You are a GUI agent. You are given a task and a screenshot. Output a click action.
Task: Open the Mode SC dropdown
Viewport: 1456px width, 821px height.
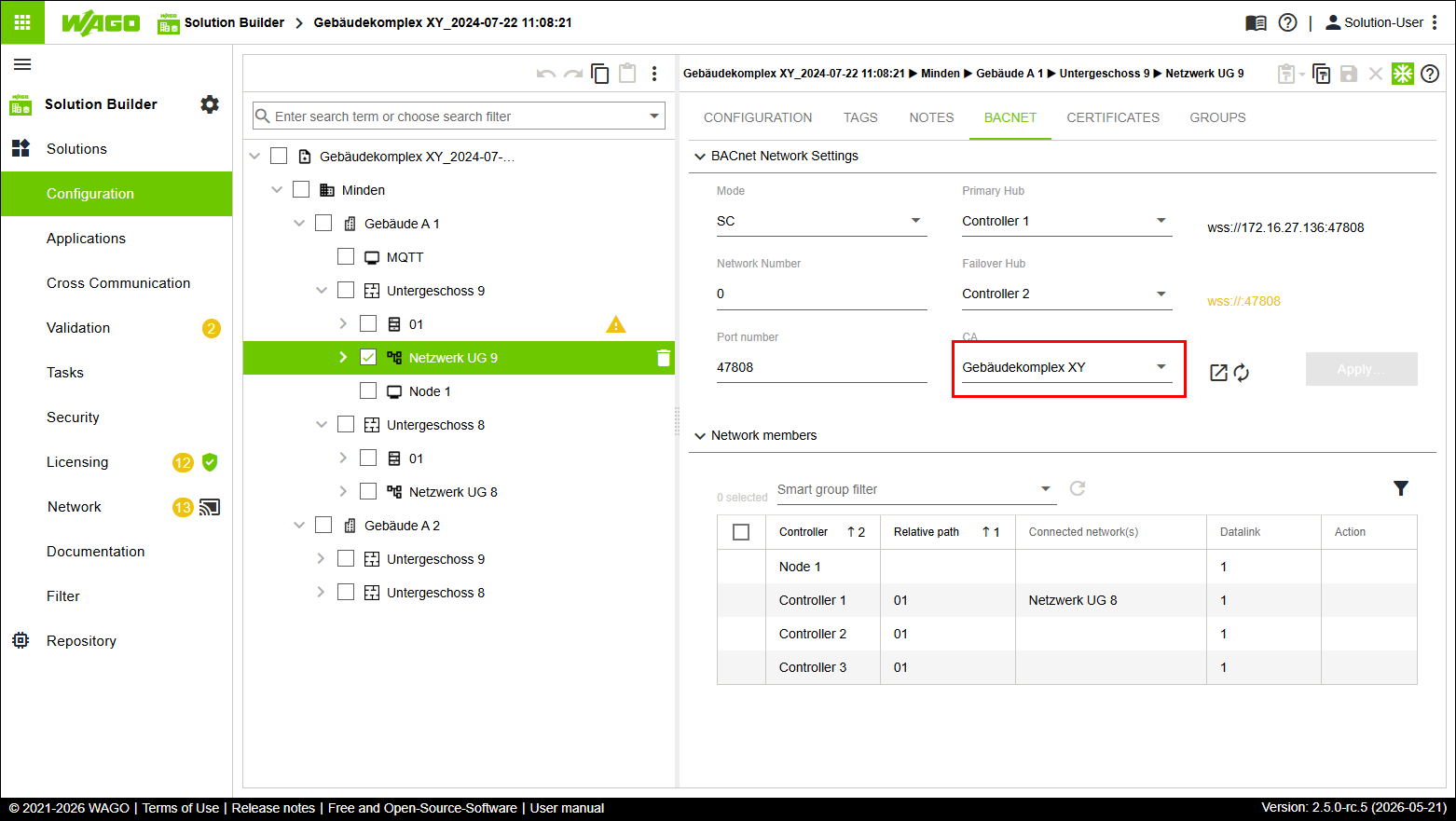(821, 221)
